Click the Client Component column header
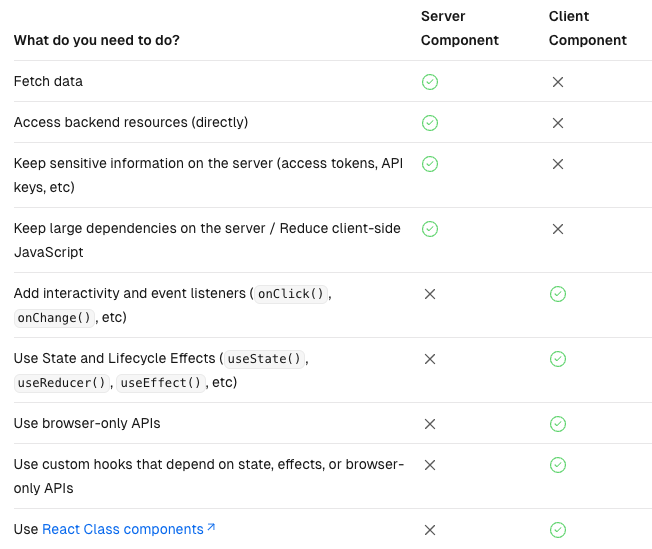Screen dimensions: 652x549 pos(587,28)
